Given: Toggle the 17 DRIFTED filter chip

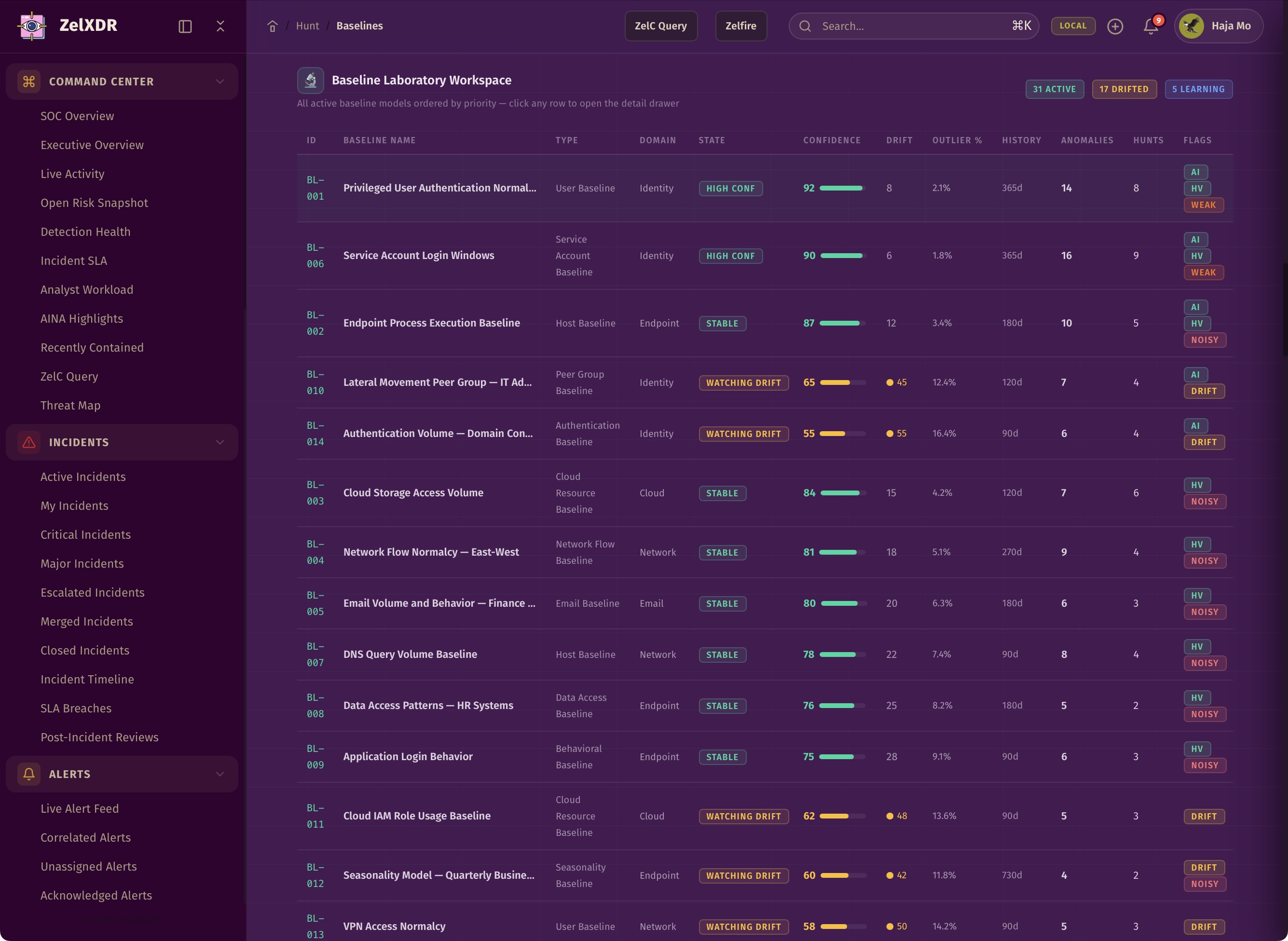Looking at the screenshot, I should [1124, 89].
